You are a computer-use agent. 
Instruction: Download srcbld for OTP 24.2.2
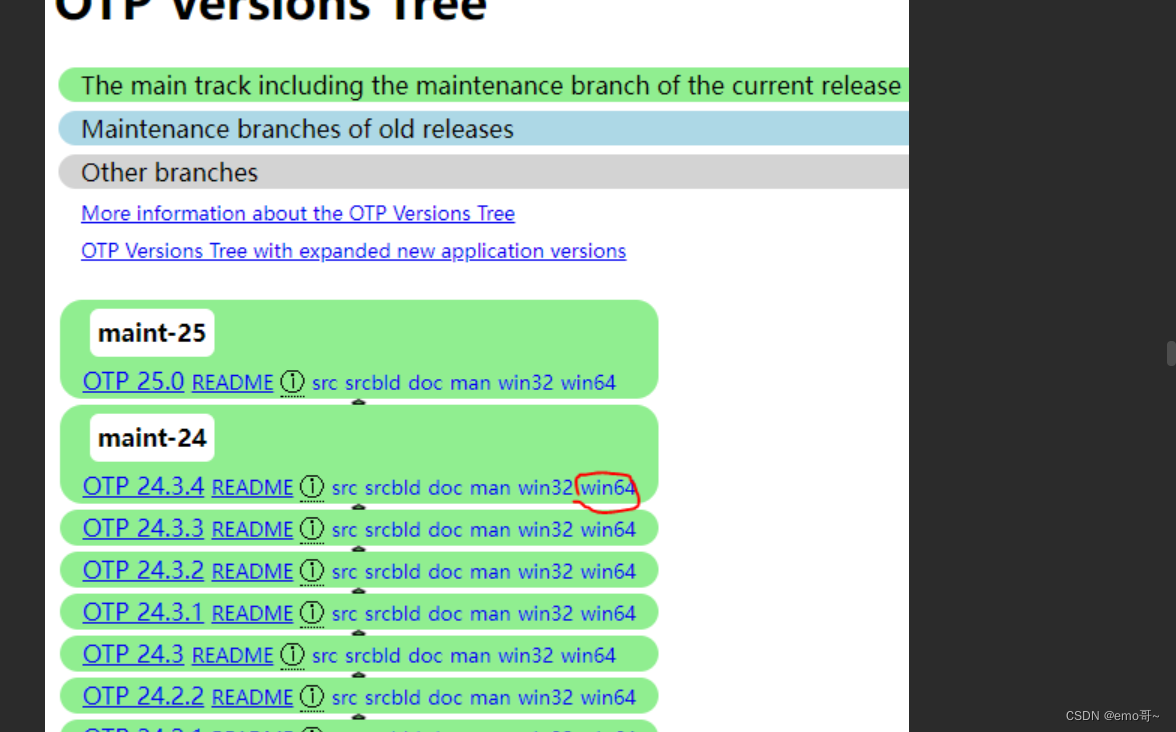tap(392, 698)
